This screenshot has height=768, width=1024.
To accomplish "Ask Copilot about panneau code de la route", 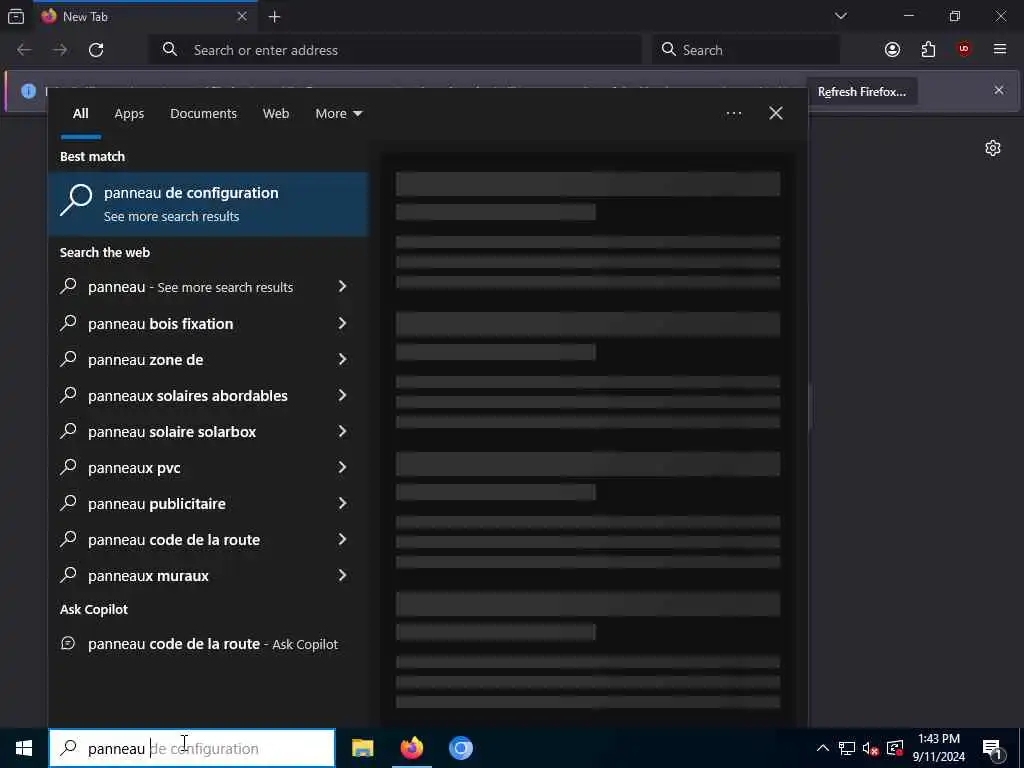I will [208, 644].
